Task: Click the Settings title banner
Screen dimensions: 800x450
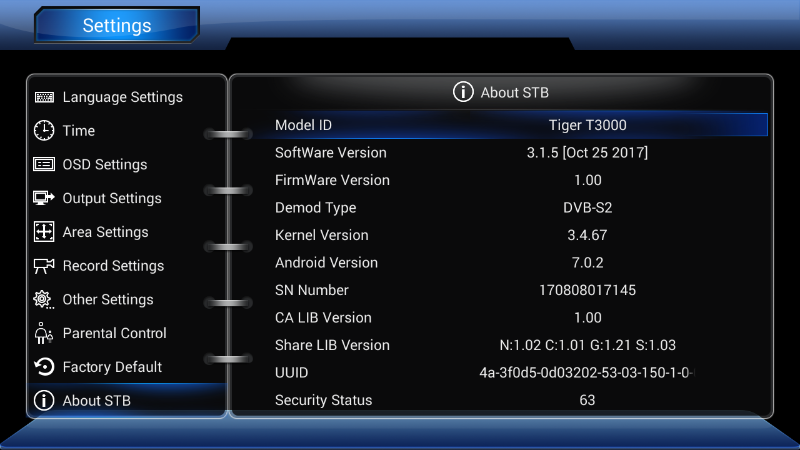Action: point(117,26)
